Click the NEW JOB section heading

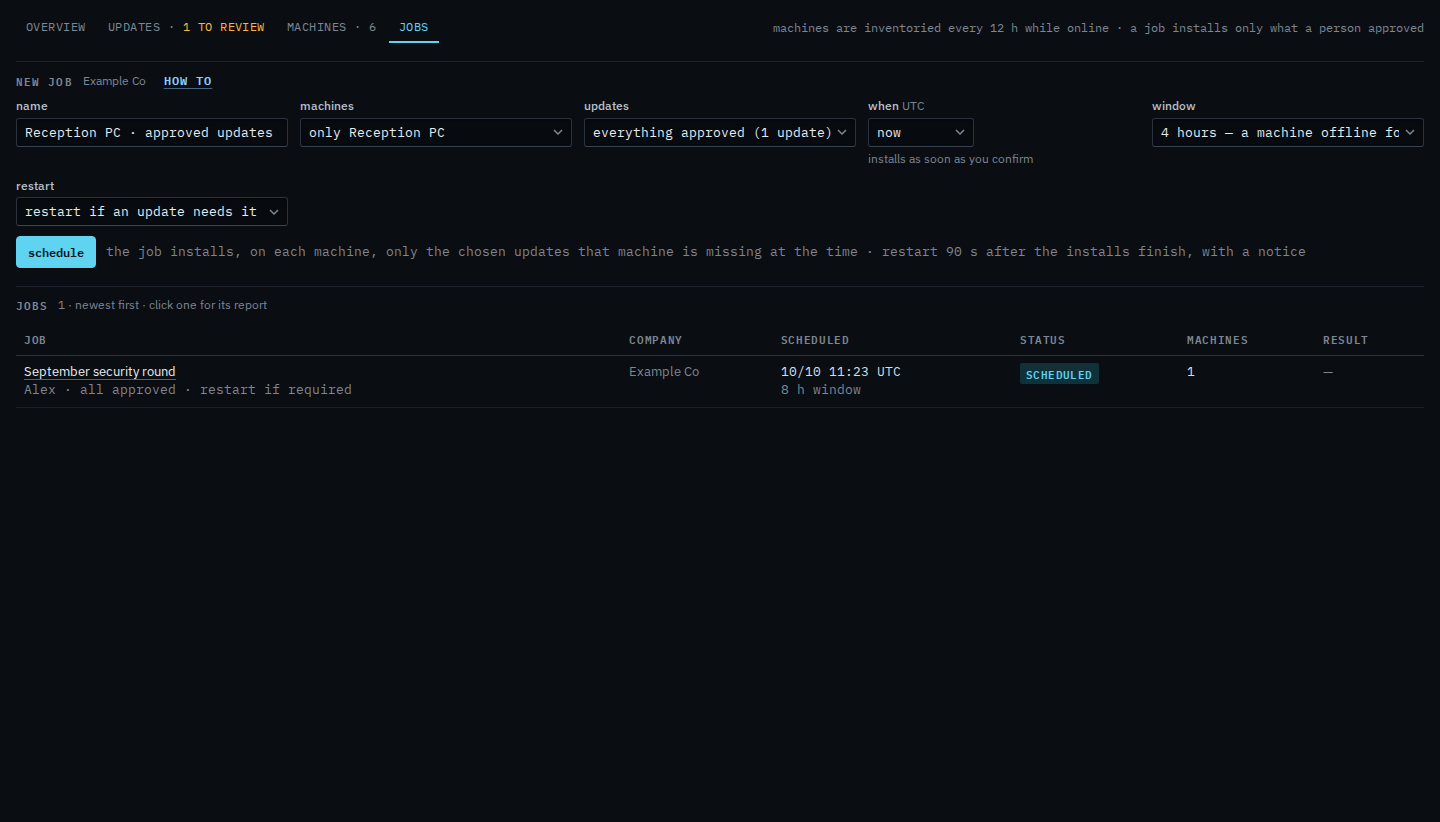click(44, 82)
